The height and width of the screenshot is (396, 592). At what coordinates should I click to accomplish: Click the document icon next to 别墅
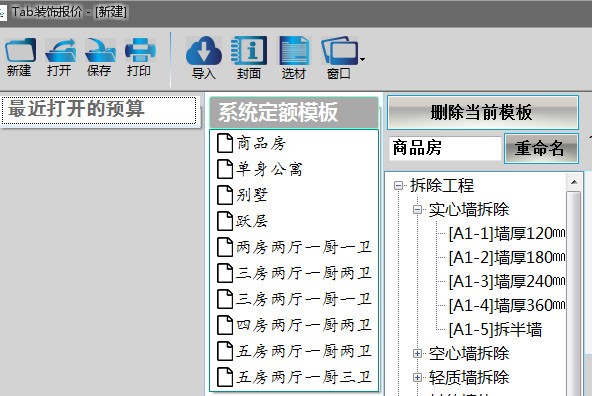pyautogui.click(x=225, y=195)
